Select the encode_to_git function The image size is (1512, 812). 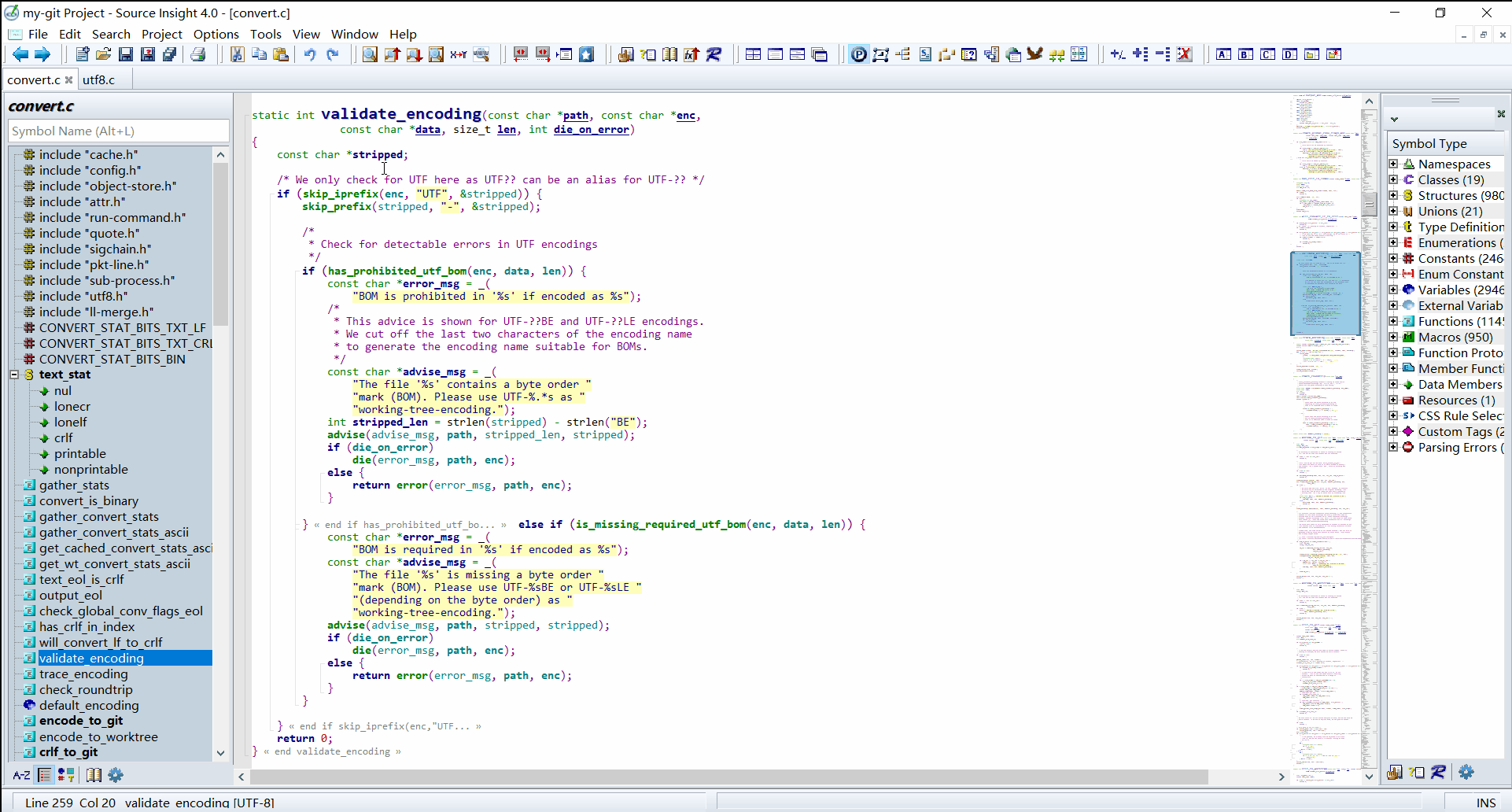pyautogui.click(x=81, y=721)
